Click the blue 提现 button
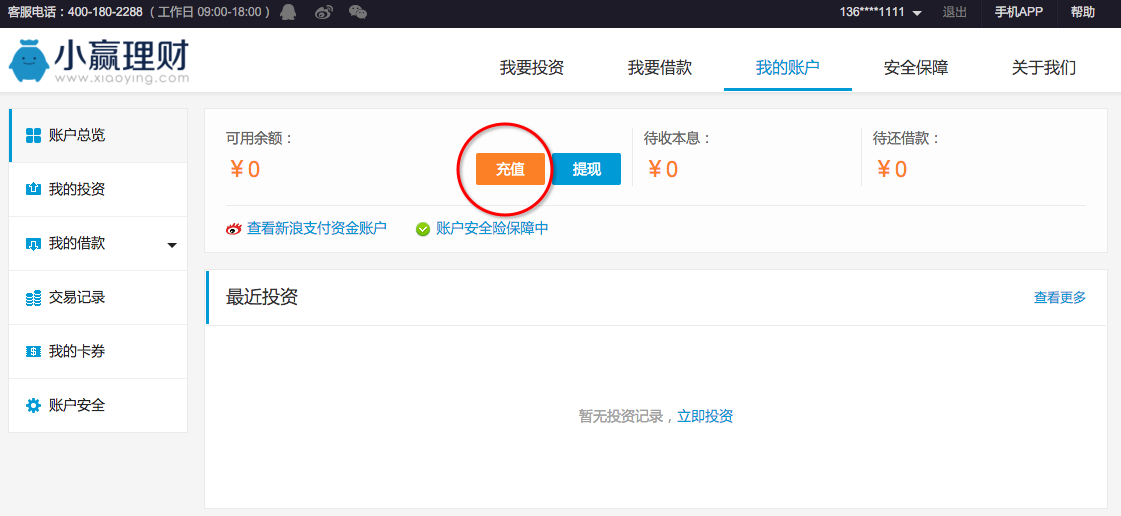Viewport: 1121px width, 516px height. [x=586, y=169]
